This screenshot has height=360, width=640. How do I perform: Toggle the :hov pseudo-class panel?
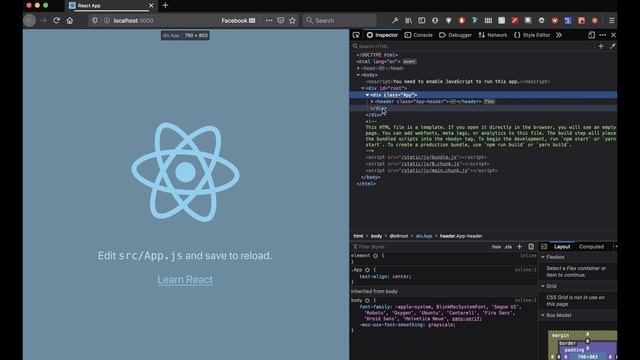[x=496, y=247]
